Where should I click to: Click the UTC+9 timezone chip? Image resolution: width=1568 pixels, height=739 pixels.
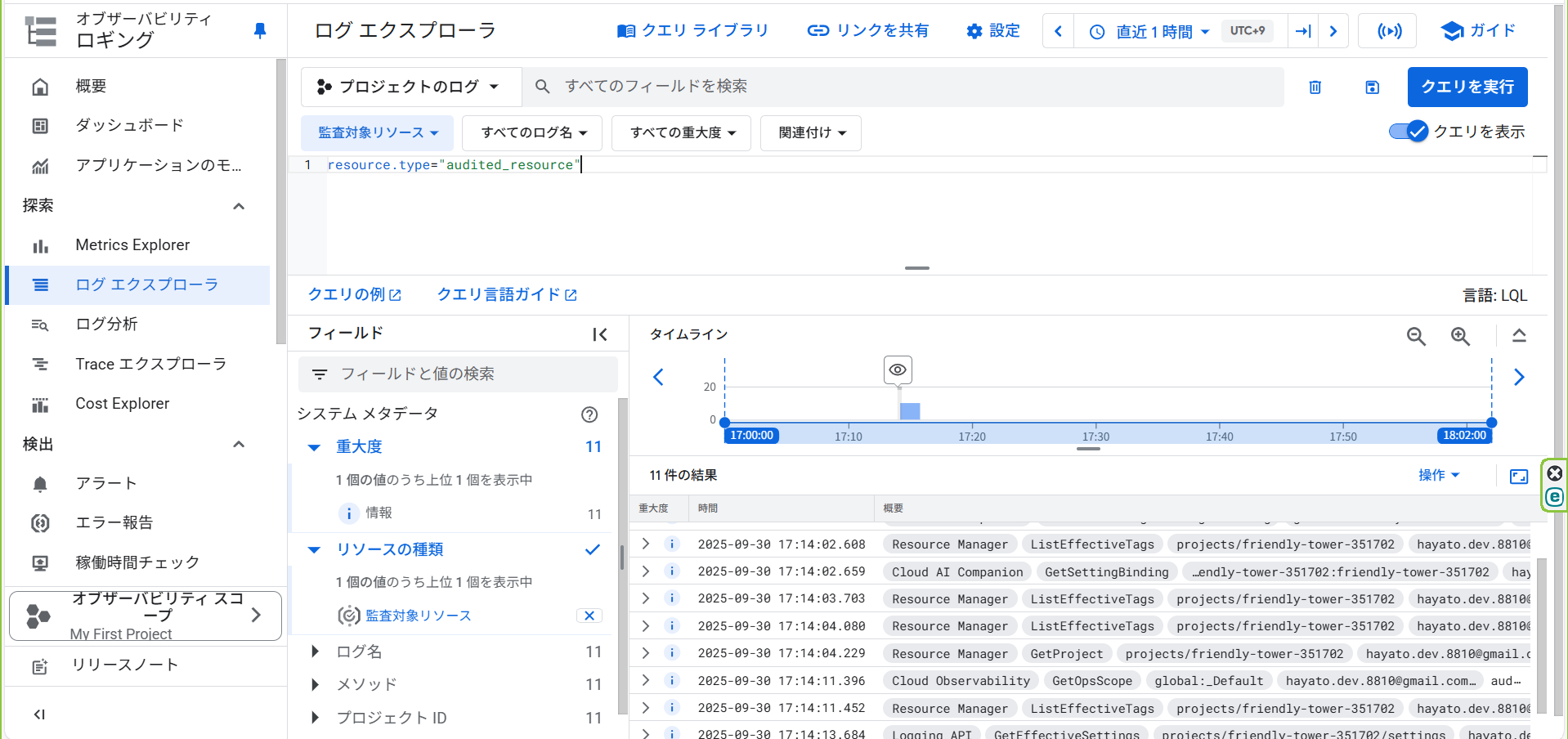(x=1248, y=31)
